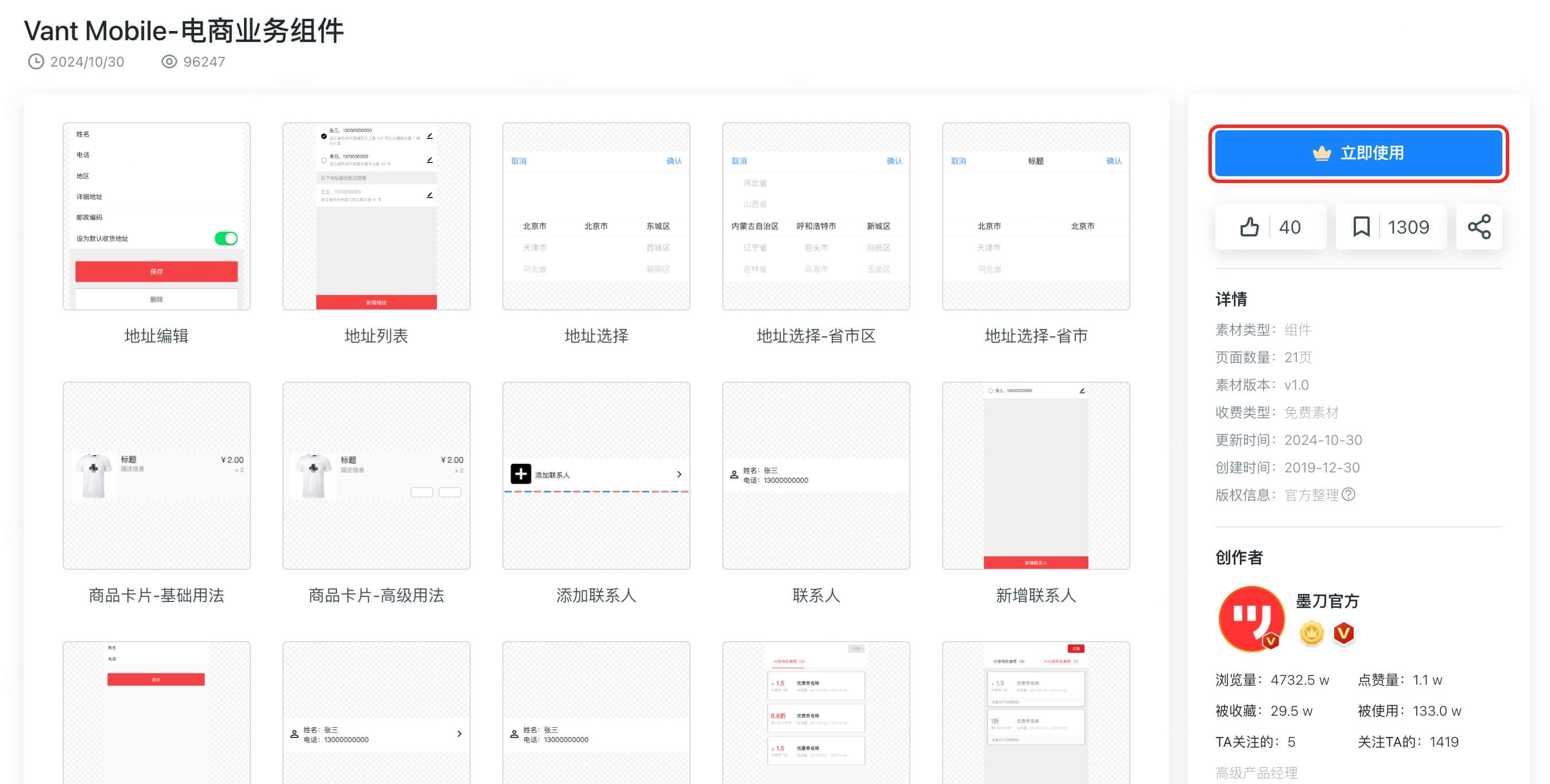Open the 商品卡片-基础用法 thumbnail
This screenshot has width=1550, height=784.
(157, 475)
